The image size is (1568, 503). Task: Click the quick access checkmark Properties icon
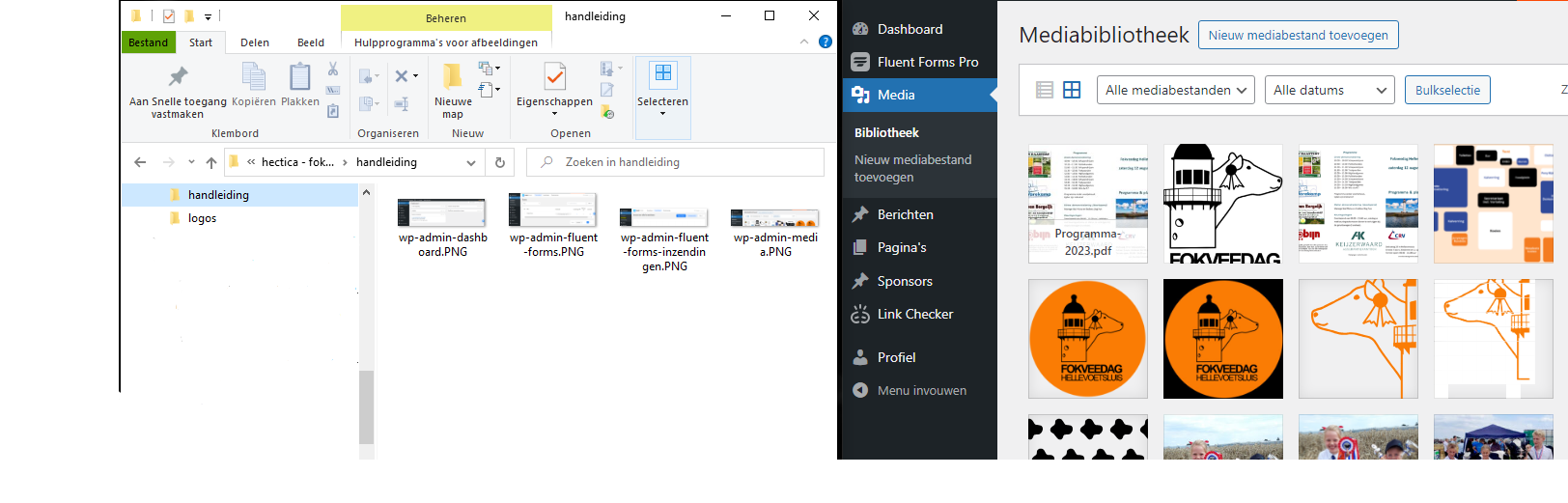point(169,15)
